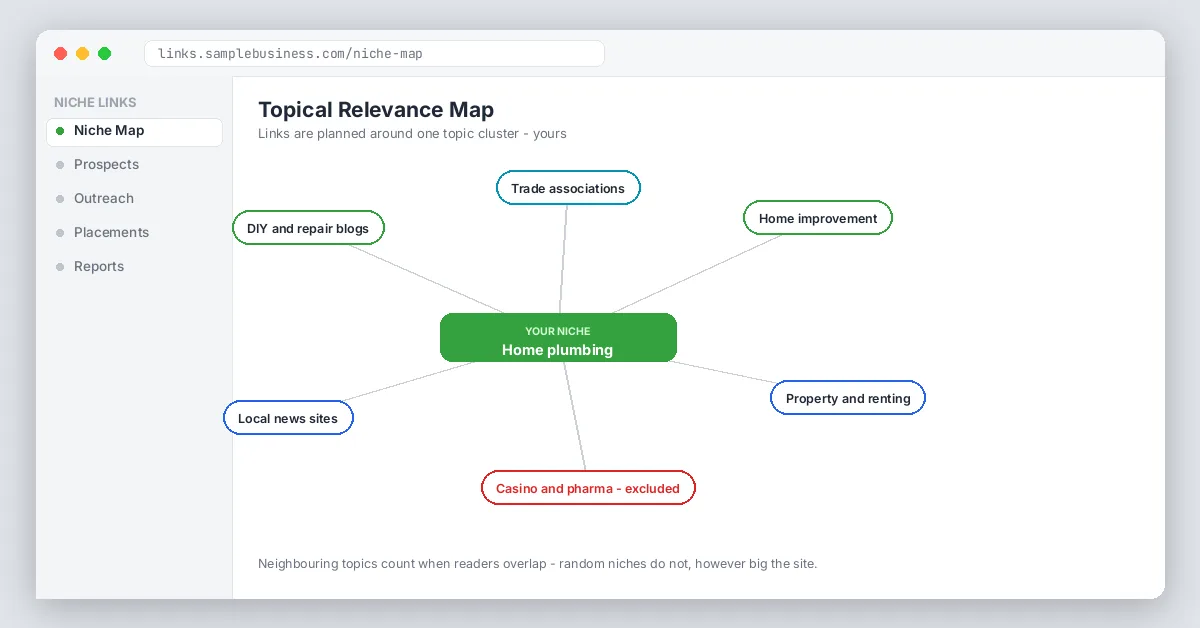The height and width of the screenshot is (628, 1200).
Task: Click the grey dot beside Outreach
Action: [60, 199]
